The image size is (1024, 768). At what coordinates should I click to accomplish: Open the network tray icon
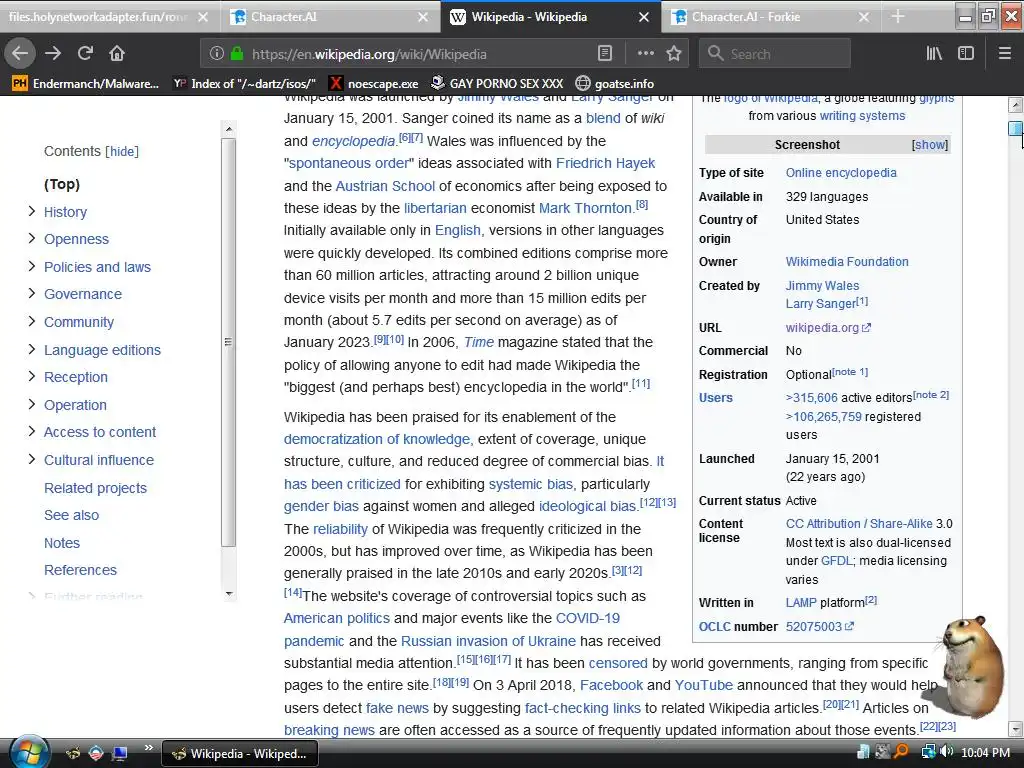click(928, 752)
